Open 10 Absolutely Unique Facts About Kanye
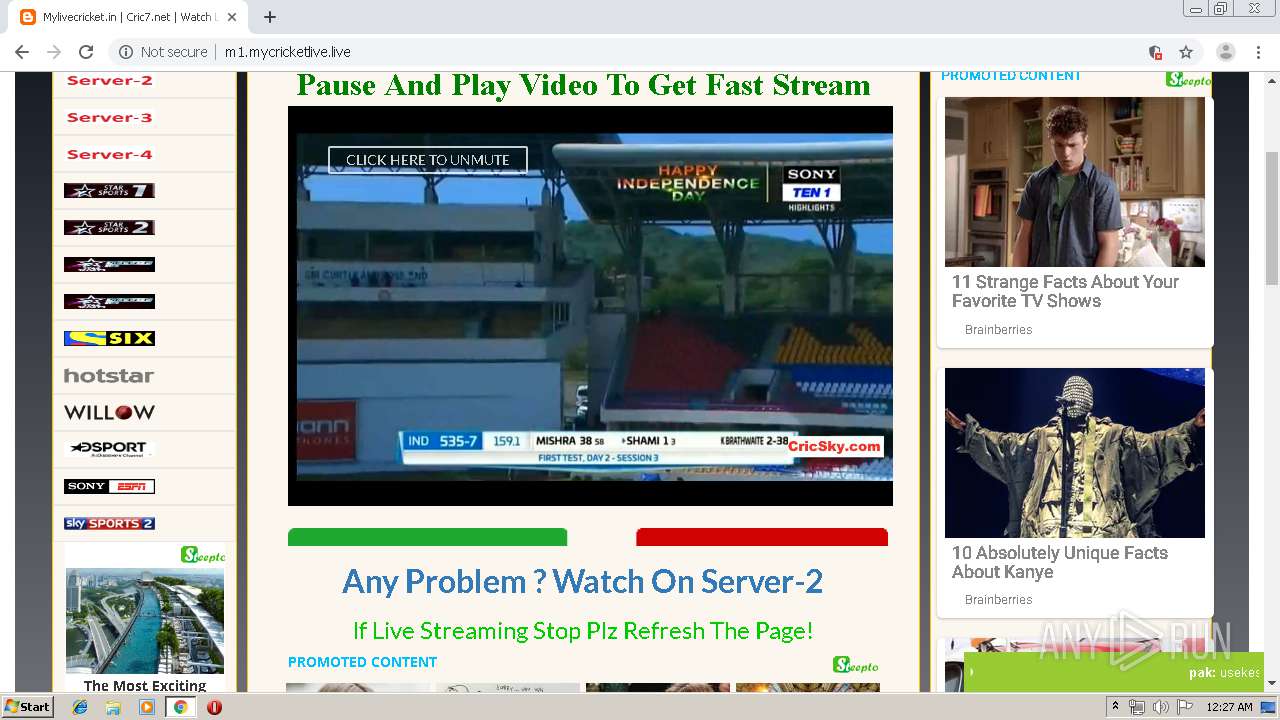Screen dimensions: 1280x720 [x=1060, y=562]
